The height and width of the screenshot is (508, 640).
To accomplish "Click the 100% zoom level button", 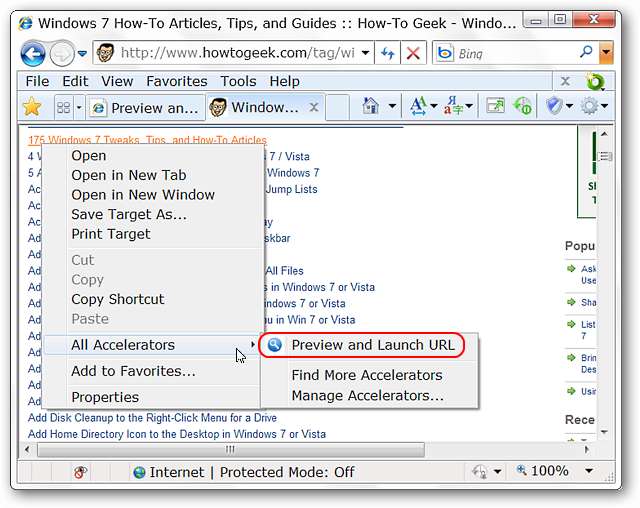I will tap(542, 471).
